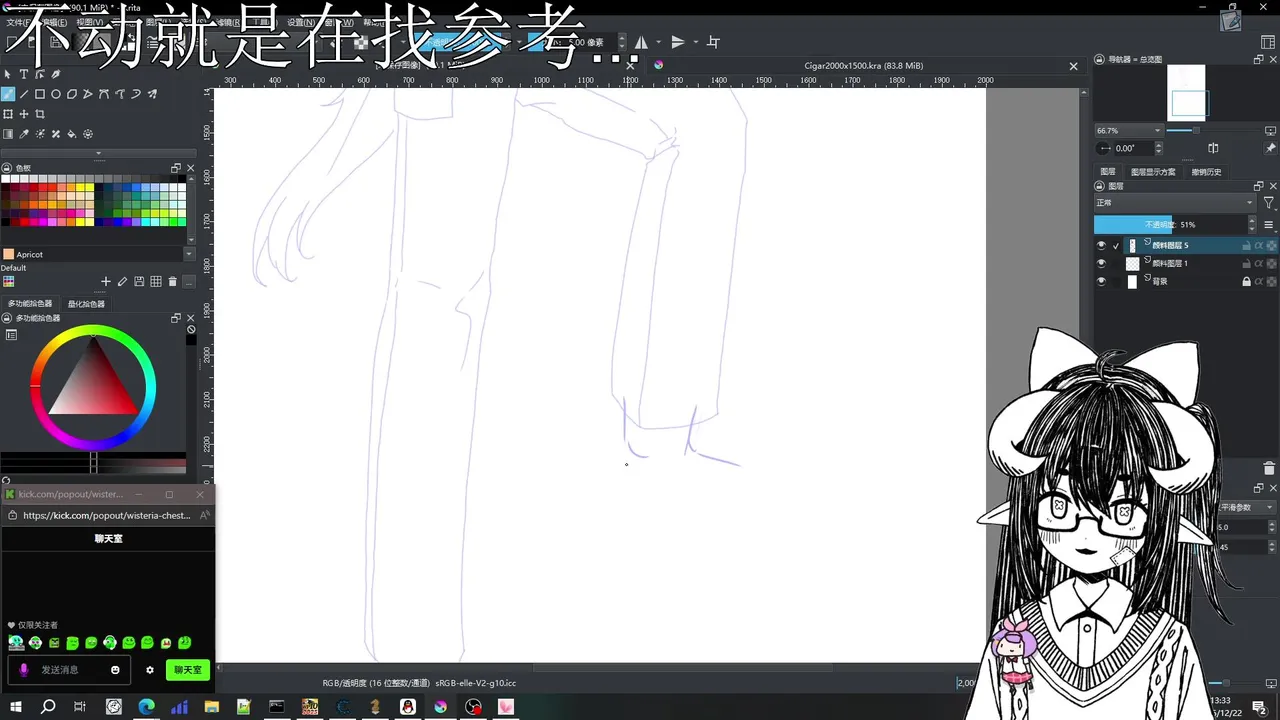This screenshot has height=720, width=1280.
Task: Open the Windows Start menu
Action: (15, 707)
